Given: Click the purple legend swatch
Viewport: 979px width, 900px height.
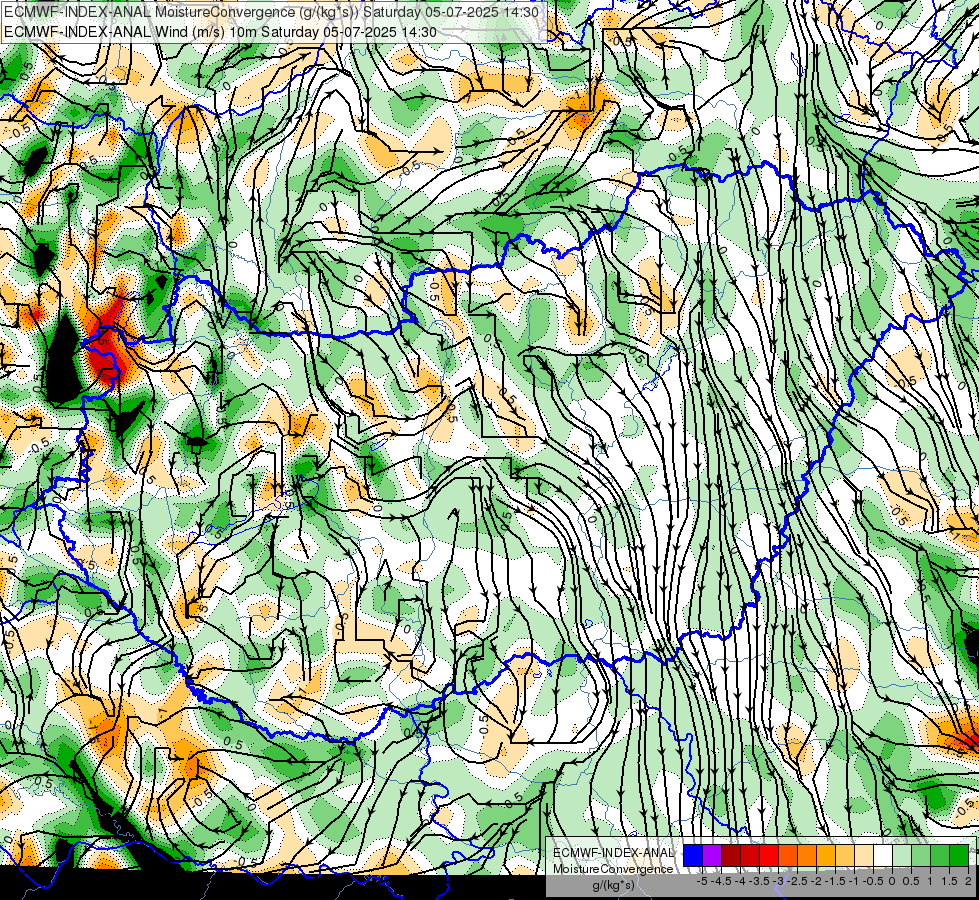Looking at the screenshot, I should [x=712, y=855].
